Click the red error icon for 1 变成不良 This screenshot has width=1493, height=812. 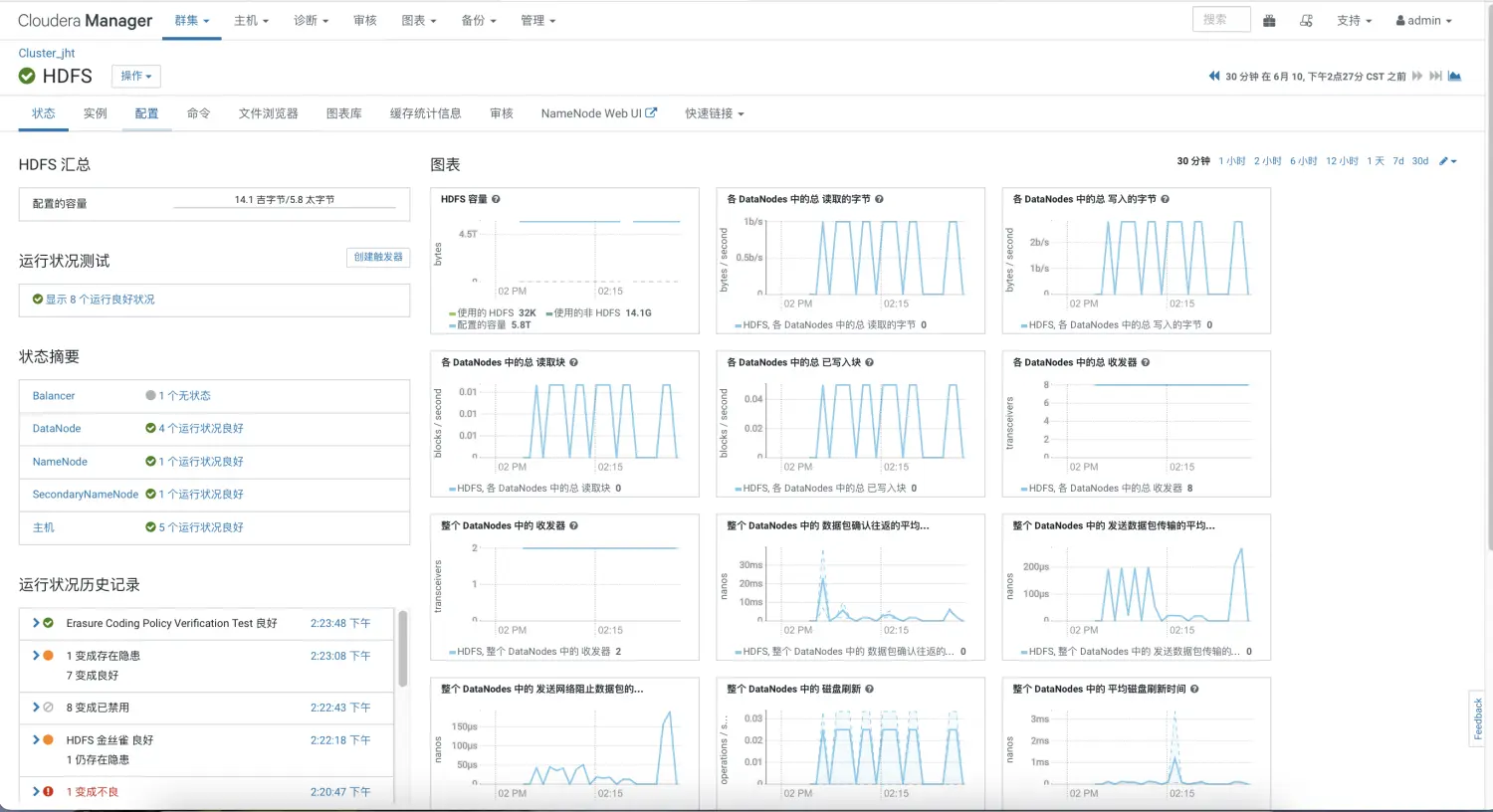pos(48,792)
